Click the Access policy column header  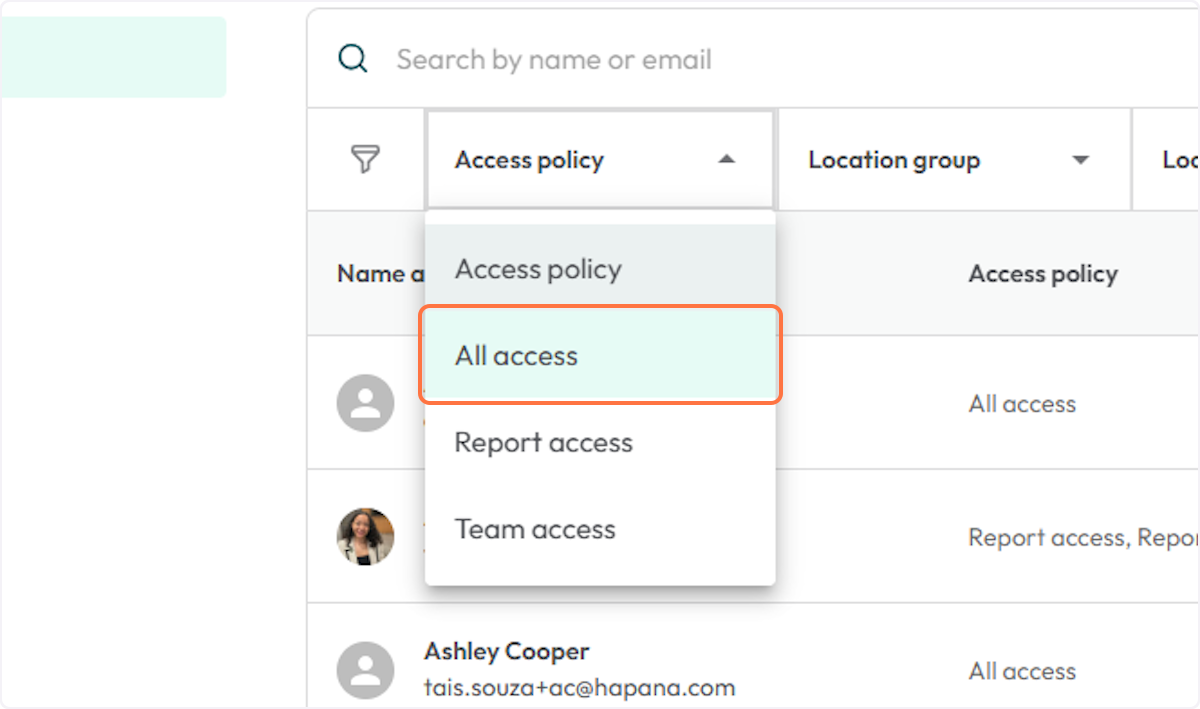pos(1042,274)
